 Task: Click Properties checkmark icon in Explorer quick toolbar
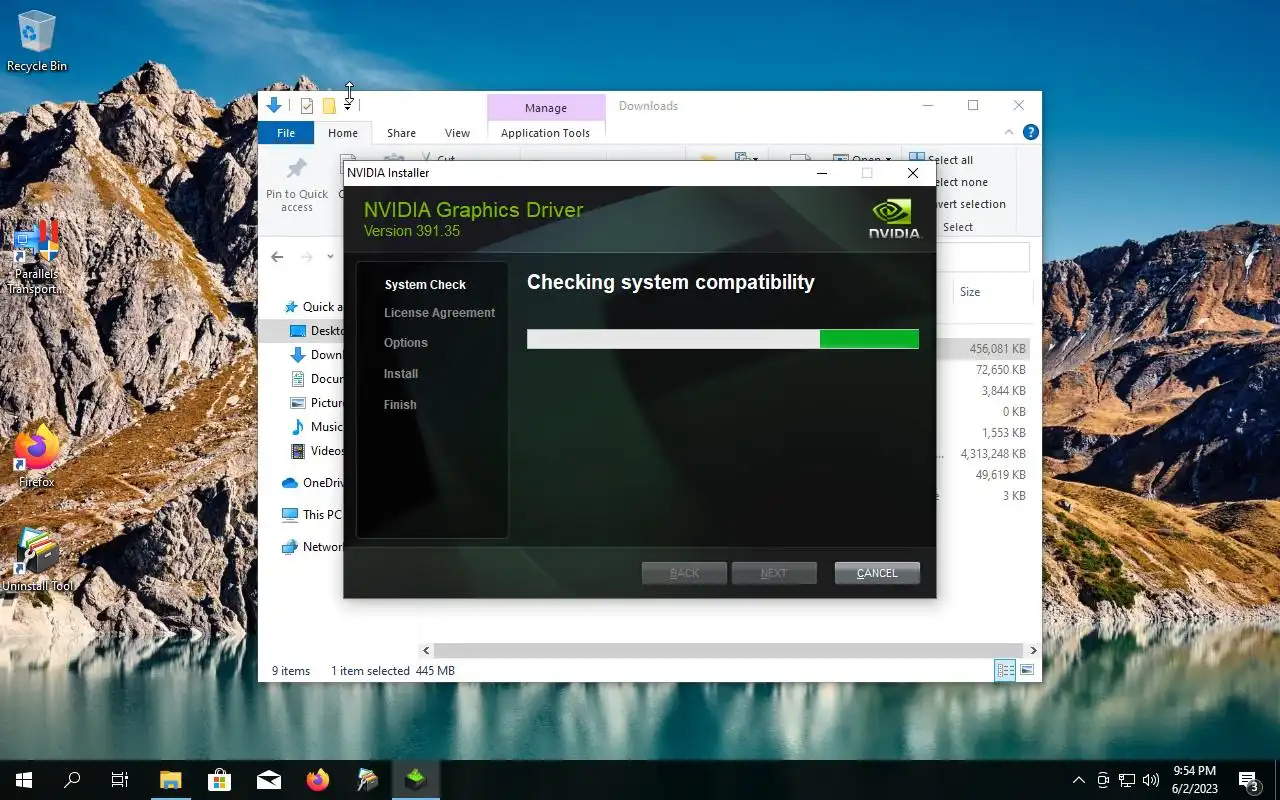point(307,106)
